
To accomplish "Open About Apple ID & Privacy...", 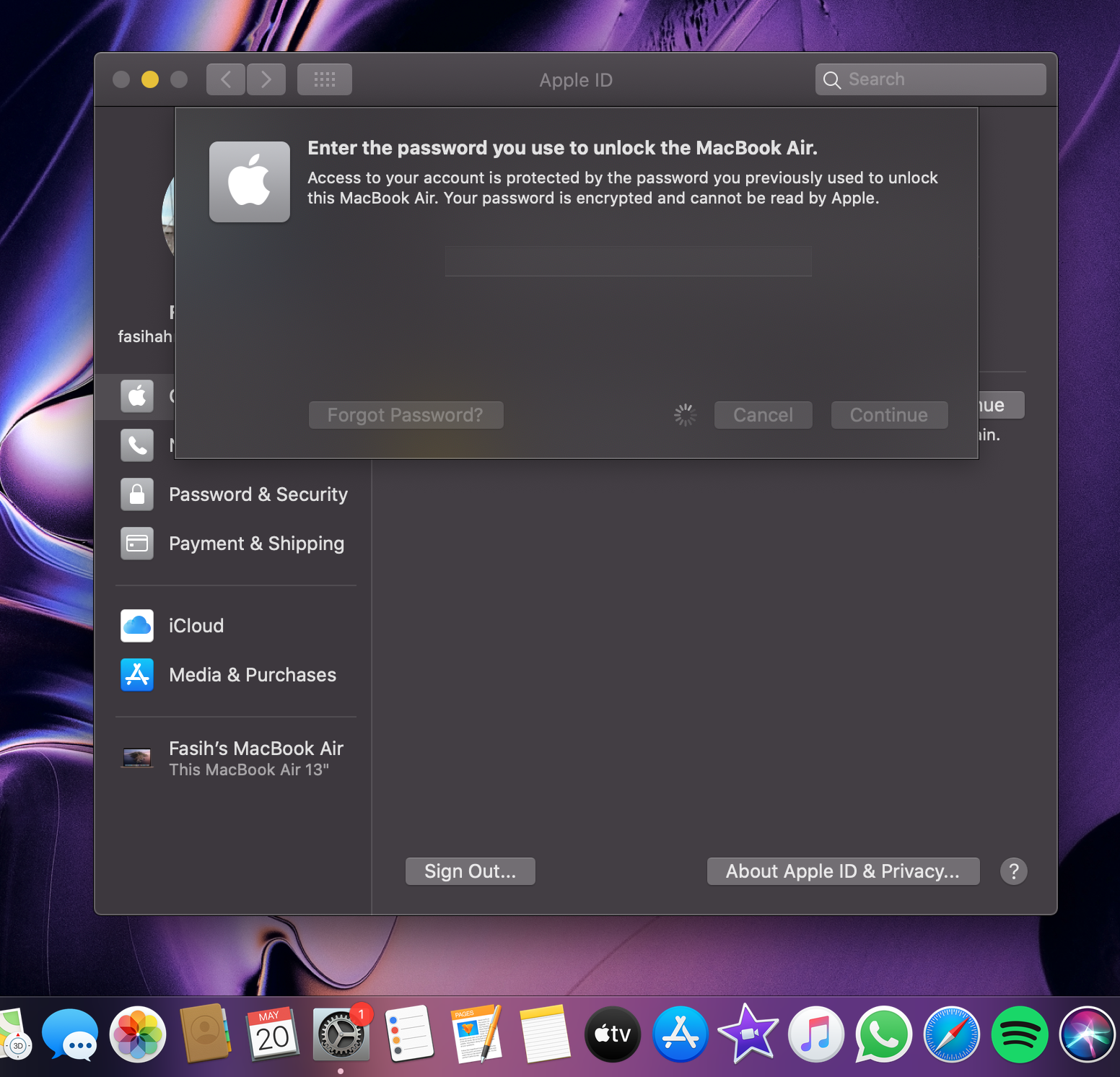I will (843, 871).
